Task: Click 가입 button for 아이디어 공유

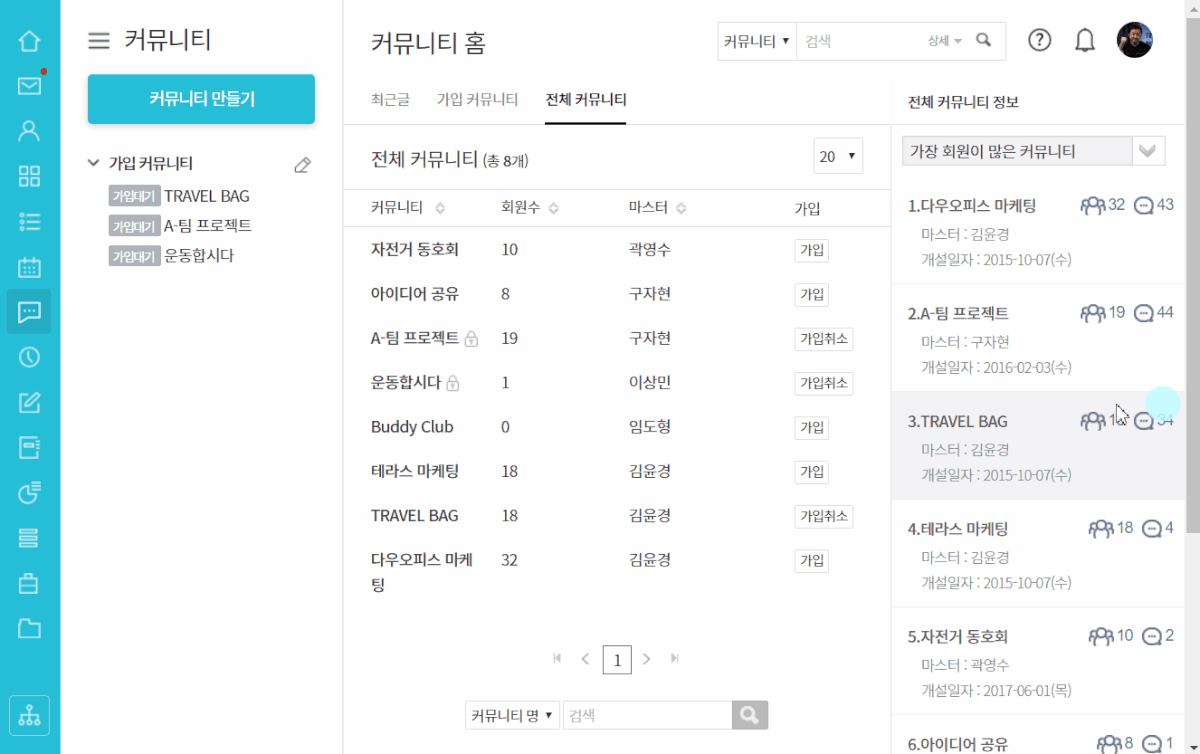Action: click(x=811, y=294)
